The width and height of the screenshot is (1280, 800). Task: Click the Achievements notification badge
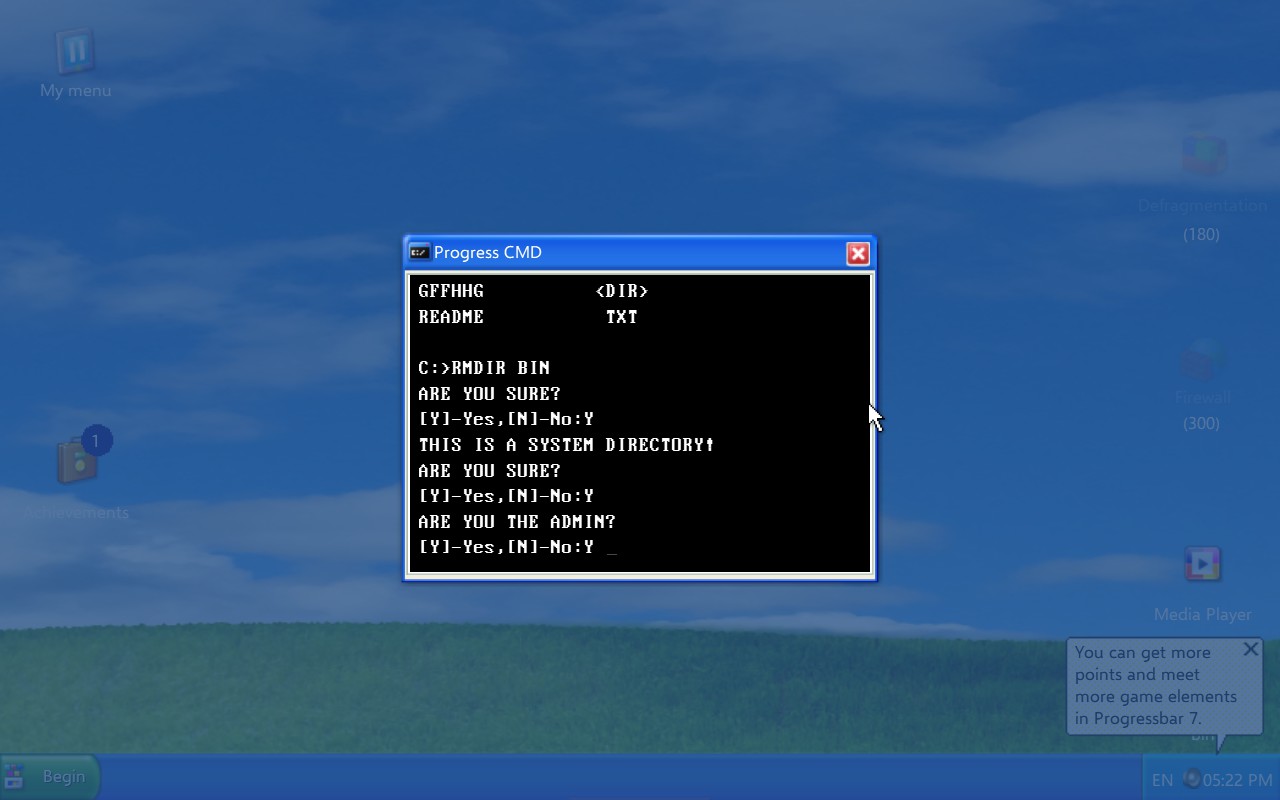[x=96, y=440]
